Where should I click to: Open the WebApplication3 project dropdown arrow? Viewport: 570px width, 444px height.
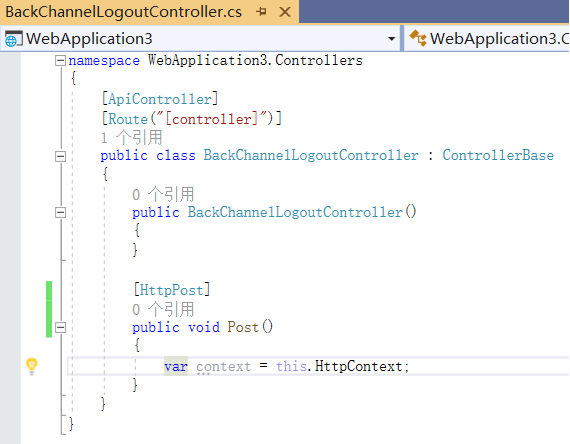[x=392, y=39]
